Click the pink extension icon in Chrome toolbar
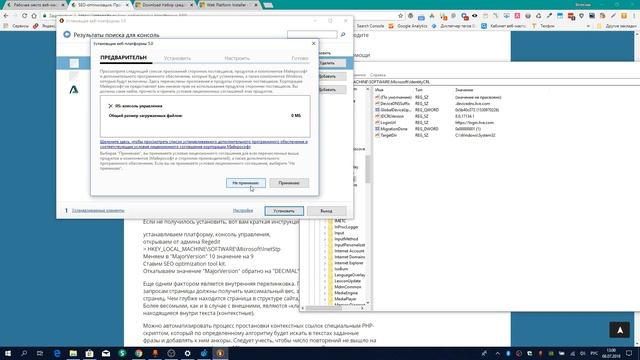640x360 pixels. pyautogui.click(x=517, y=16)
